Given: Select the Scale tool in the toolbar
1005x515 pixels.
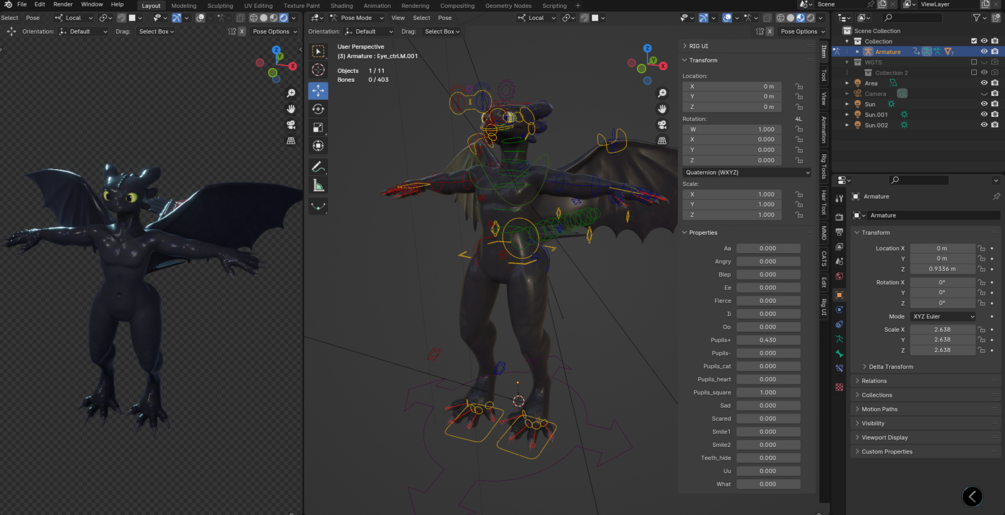Looking at the screenshot, I should [318, 127].
